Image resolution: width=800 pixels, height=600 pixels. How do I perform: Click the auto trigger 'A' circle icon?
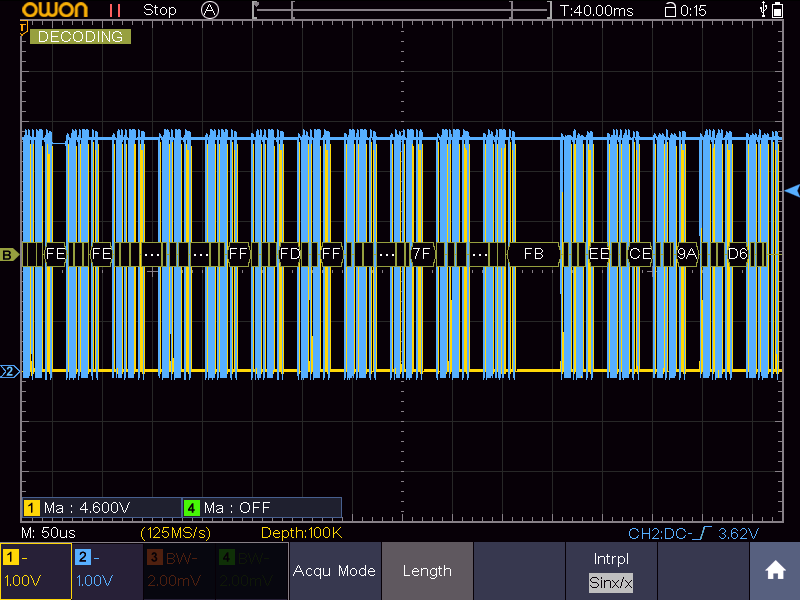click(x=210, y=10)
